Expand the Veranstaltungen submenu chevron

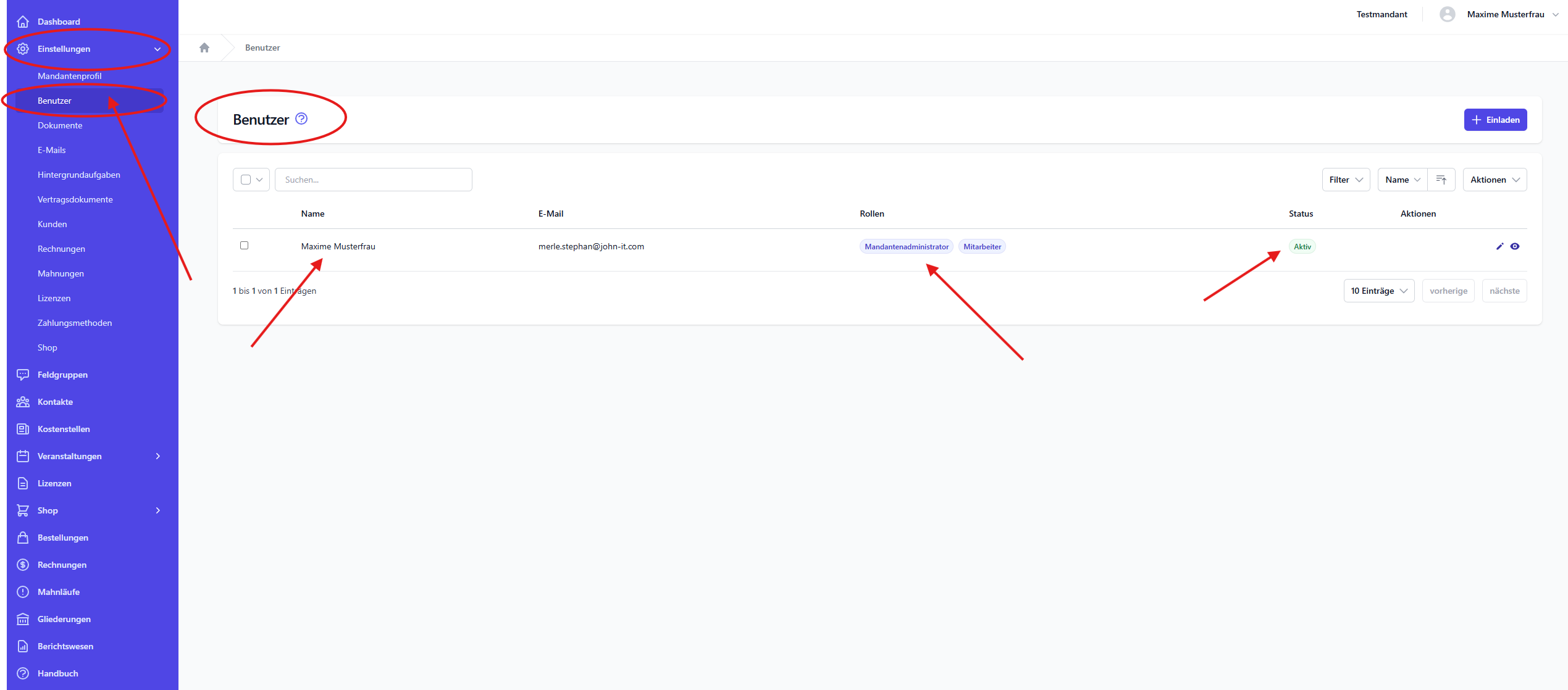tap(158, 456)
